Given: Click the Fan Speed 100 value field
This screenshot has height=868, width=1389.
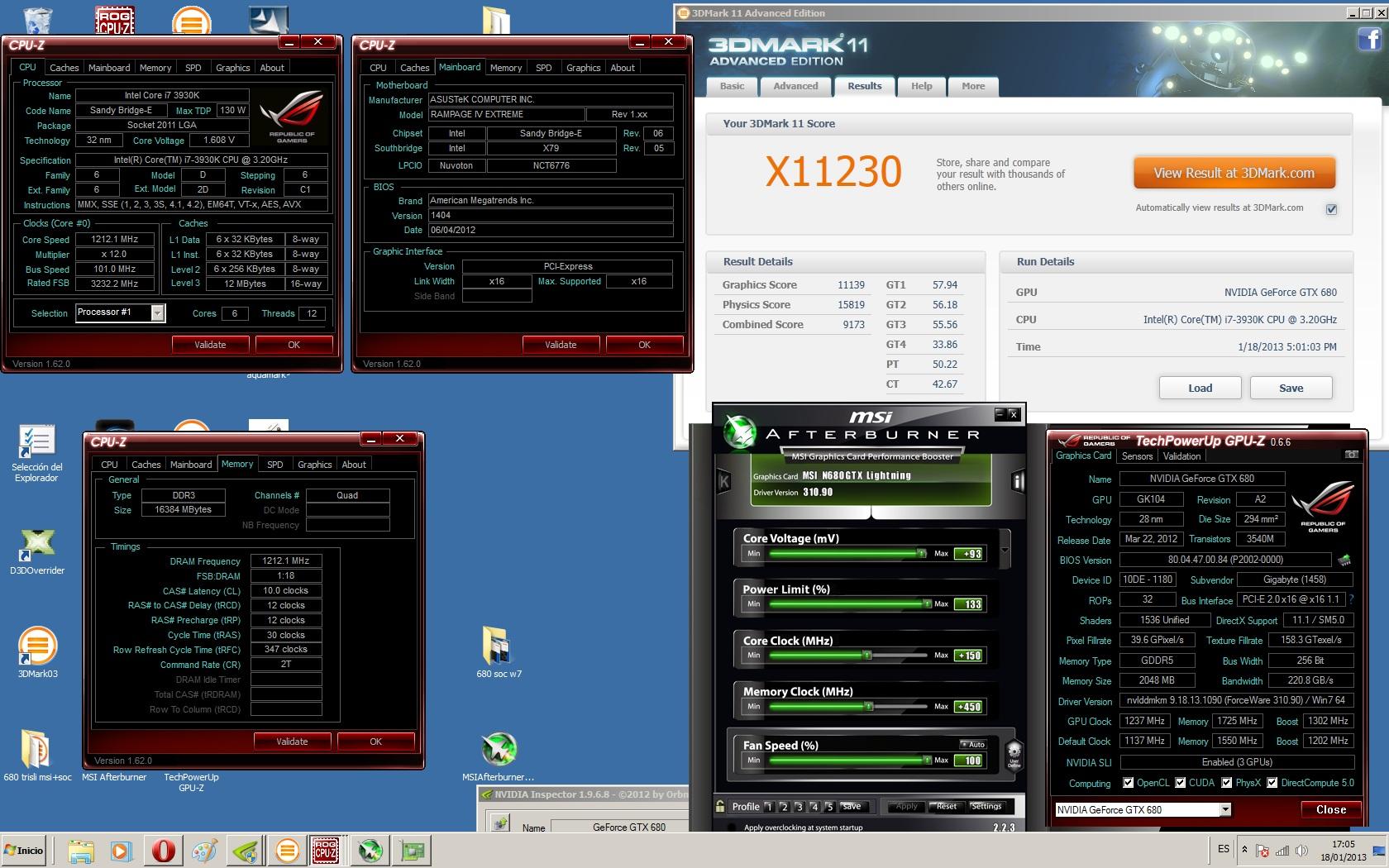Looking at the screenshot, I should coord(968,761).
